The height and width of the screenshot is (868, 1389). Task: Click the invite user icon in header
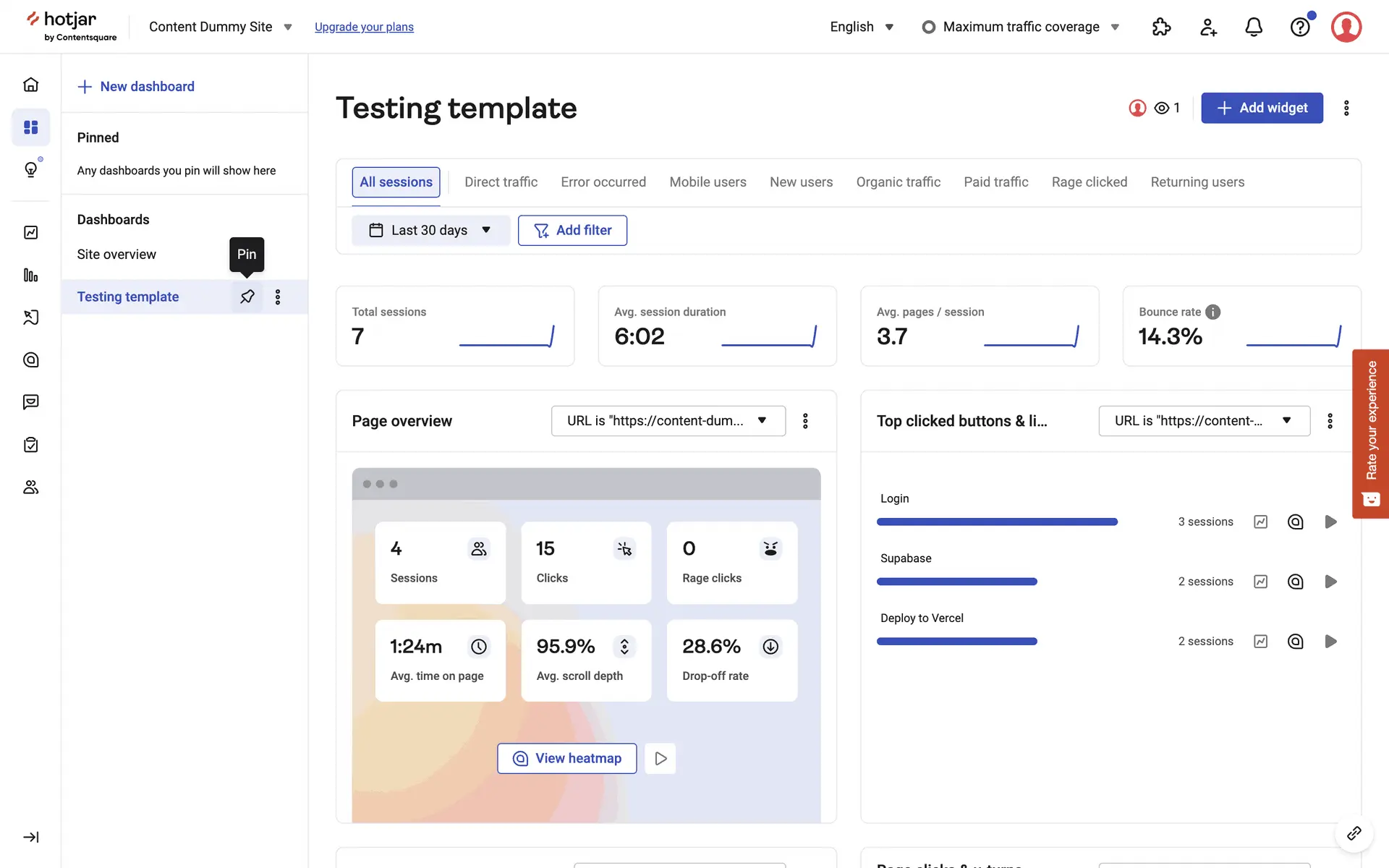tap(1207, 27)
